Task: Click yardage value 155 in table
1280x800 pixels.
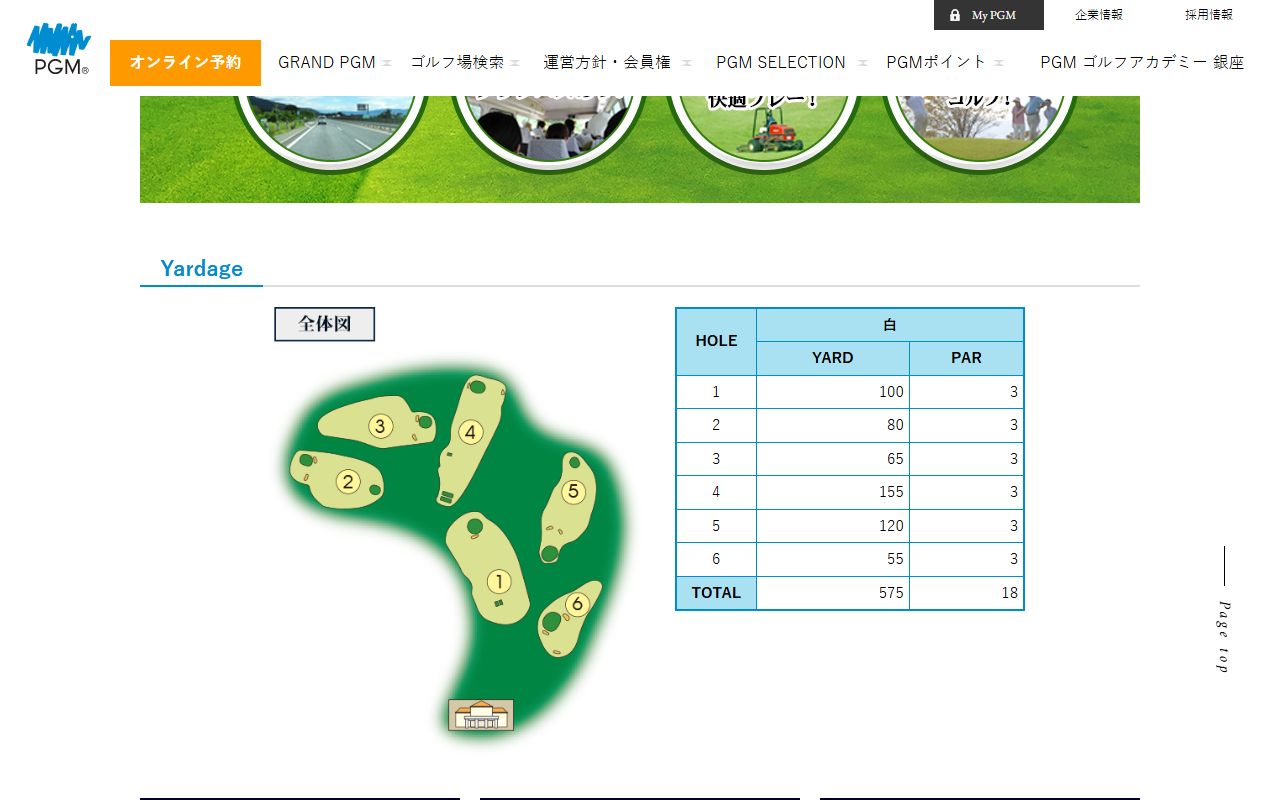Action: [833, 492]
